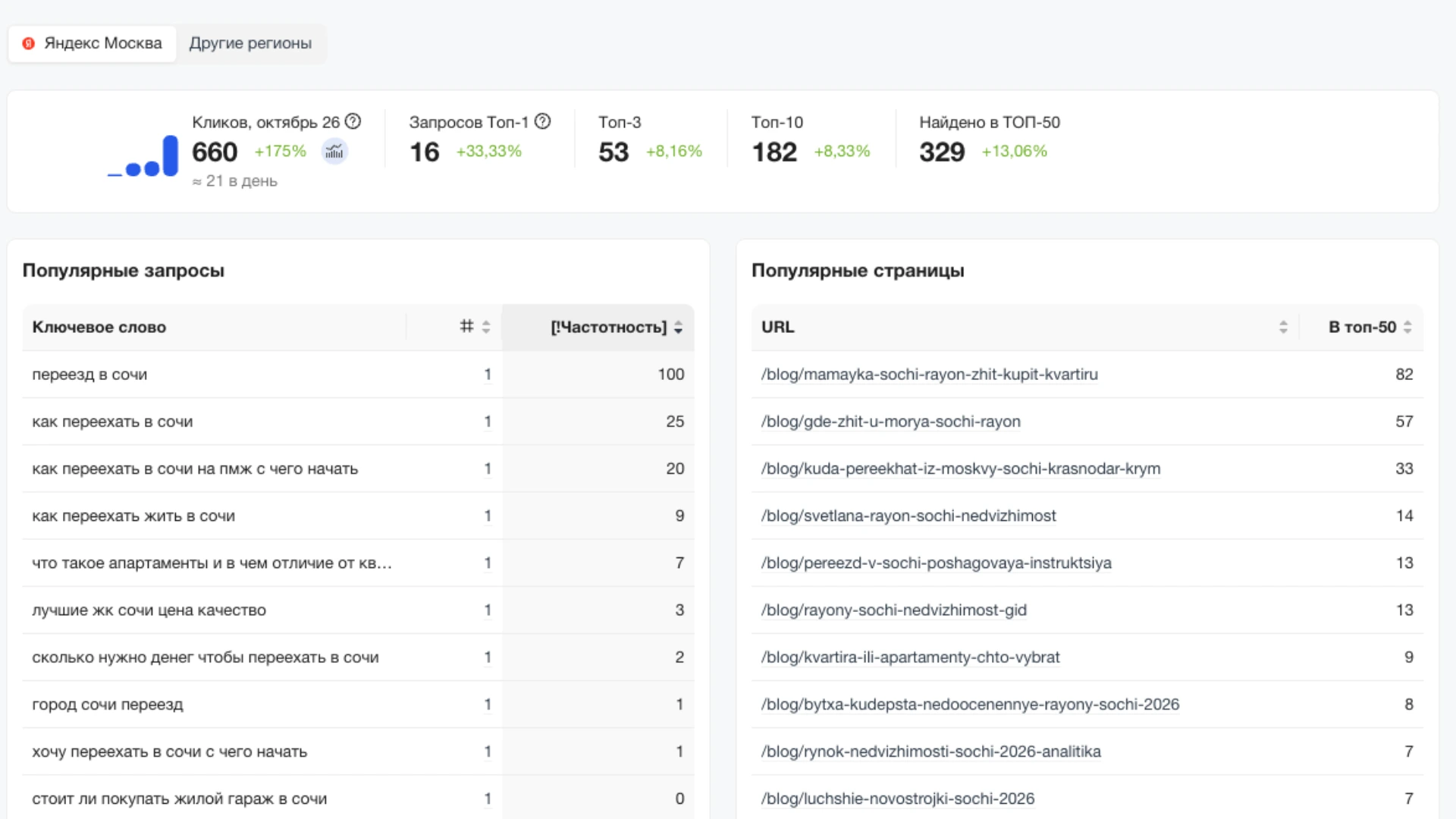Open /blog/bytxa-kudepsta-nedoocenennye-rayony-sochi-2026 link
Viewport: 1456px width, 819px height.
(970, 704)
